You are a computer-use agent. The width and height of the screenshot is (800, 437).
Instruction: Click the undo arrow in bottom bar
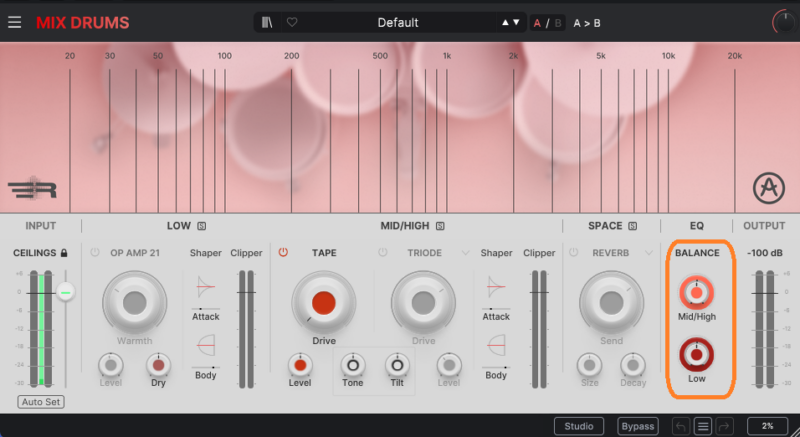pos(680,426)
